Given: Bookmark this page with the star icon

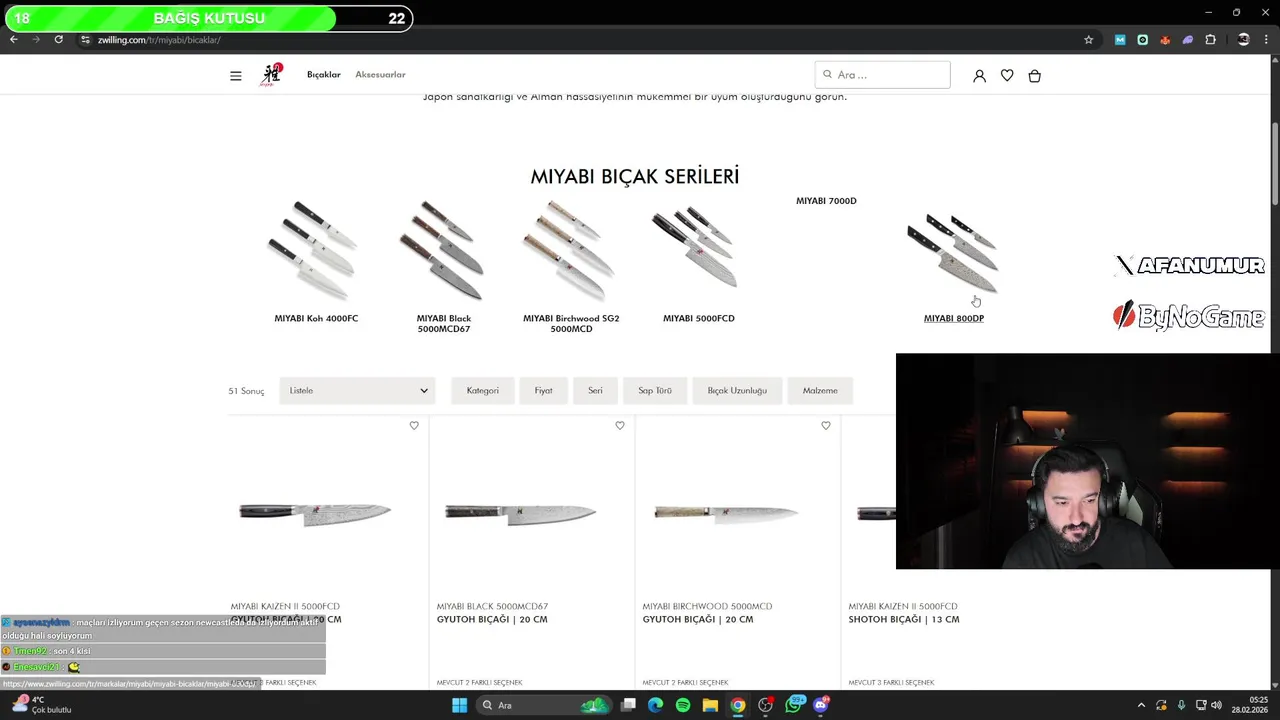Looking at the screenshot, I should pyautogui.click(x=1089, y=40).
